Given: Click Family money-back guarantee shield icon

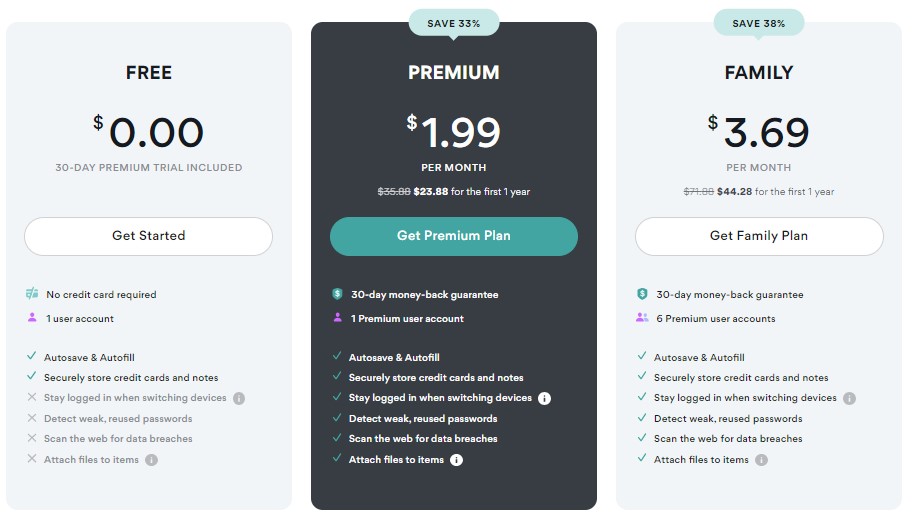Looking at the screenshot, I should [x=642, y=294].
